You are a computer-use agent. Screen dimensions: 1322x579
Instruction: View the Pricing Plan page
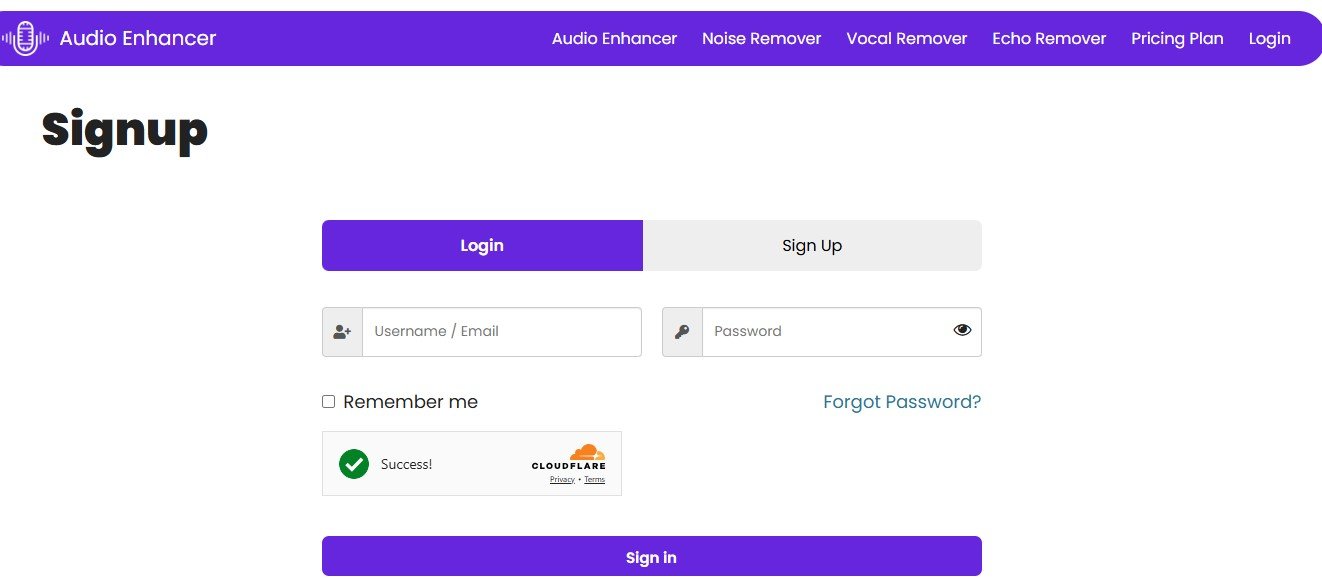point(1177,39)
